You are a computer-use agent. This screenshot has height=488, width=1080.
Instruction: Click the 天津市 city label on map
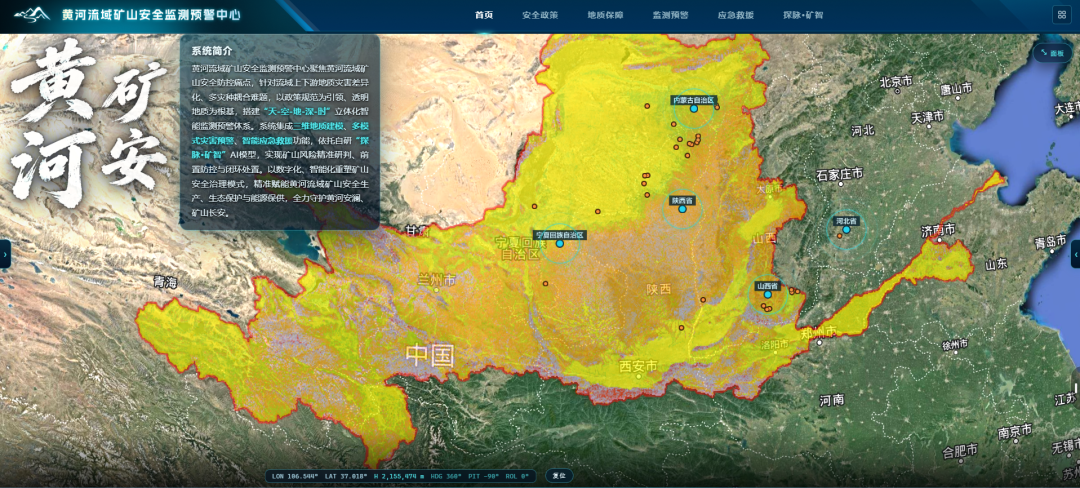point(928,118)
